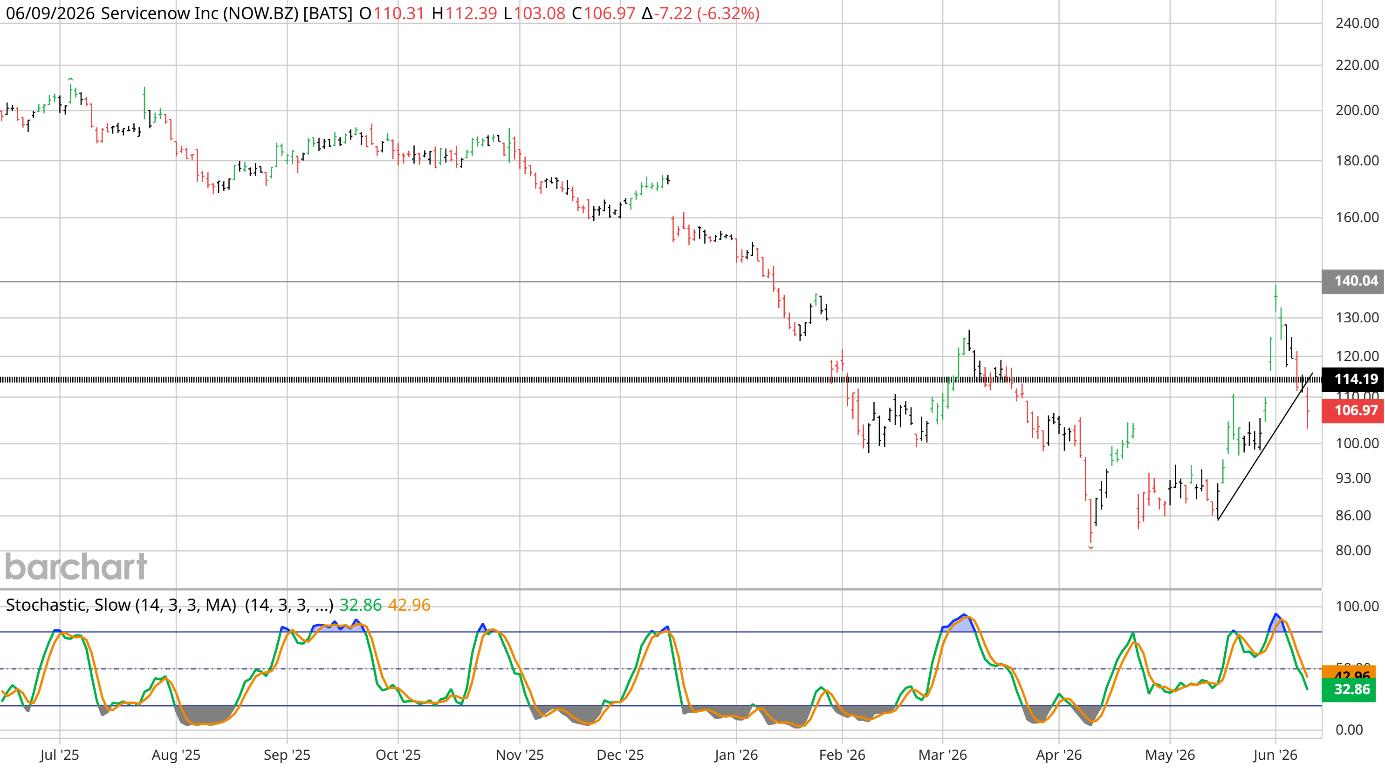Click the 86.00 price axis label
The height and width of the screenshot is (770, 1385).
pos(1355,516)
